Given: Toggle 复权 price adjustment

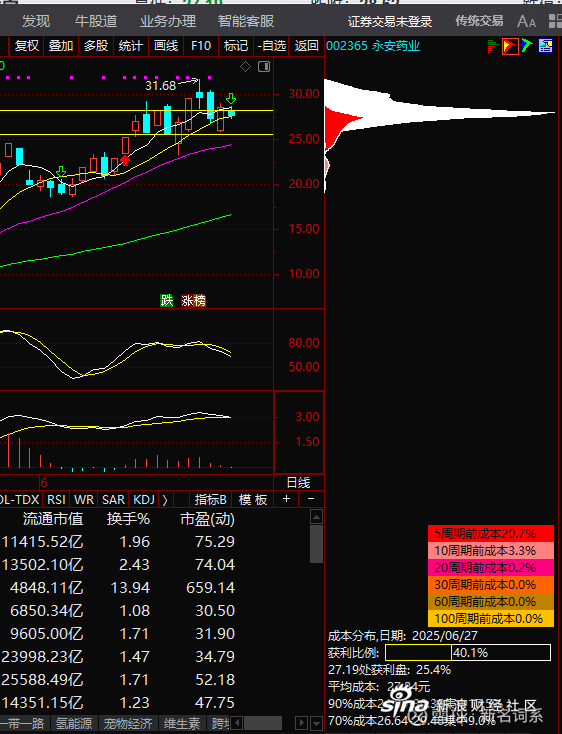Looking at the screenshot, I should tap(27, 46).
